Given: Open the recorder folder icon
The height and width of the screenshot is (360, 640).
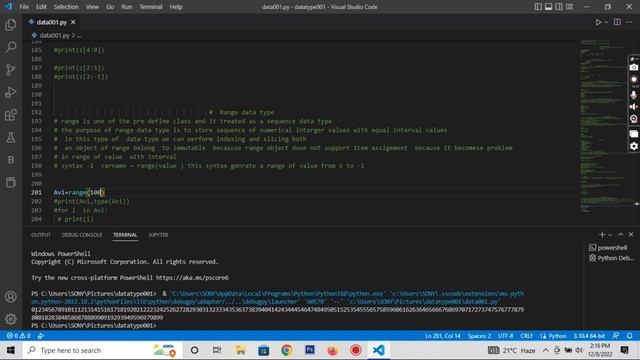Looking at the screenshot, I should point(634,133).
